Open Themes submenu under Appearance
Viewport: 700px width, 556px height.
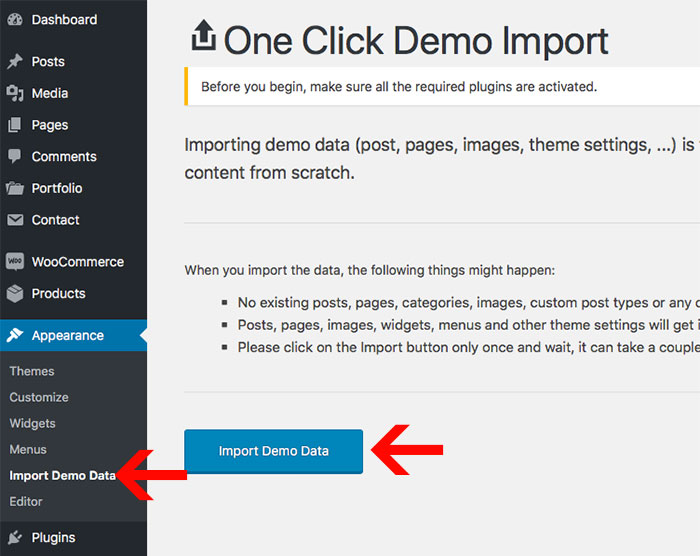(32, 371)
